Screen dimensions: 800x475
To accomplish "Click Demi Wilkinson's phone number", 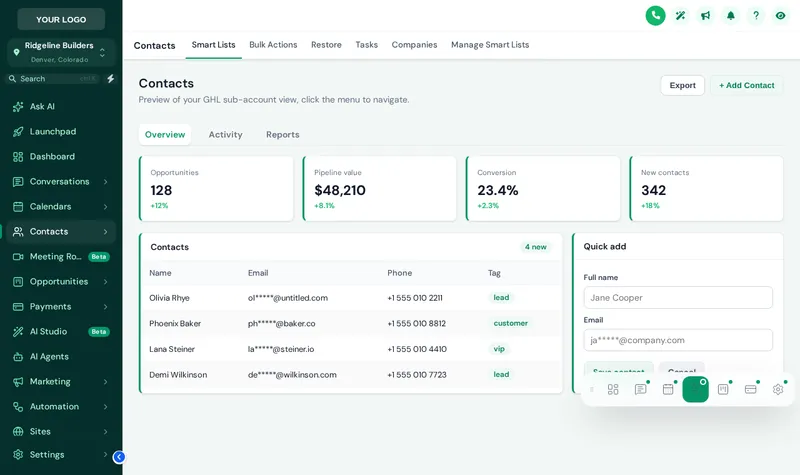I will (417, 374).
